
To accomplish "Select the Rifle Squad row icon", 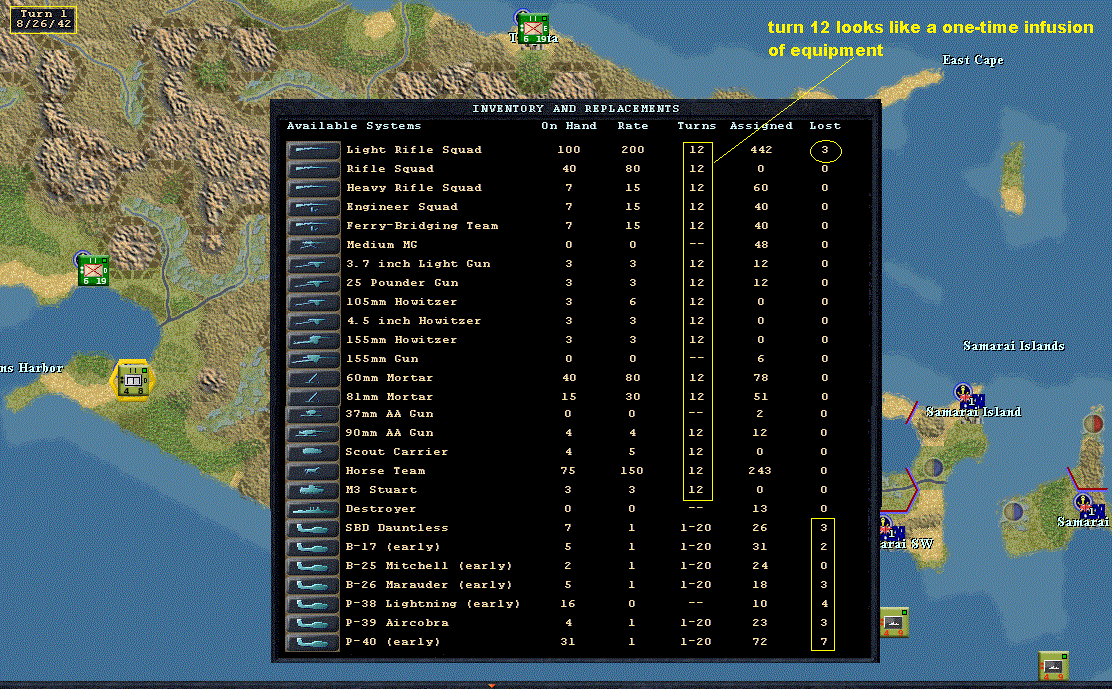I will click(313, 169).
